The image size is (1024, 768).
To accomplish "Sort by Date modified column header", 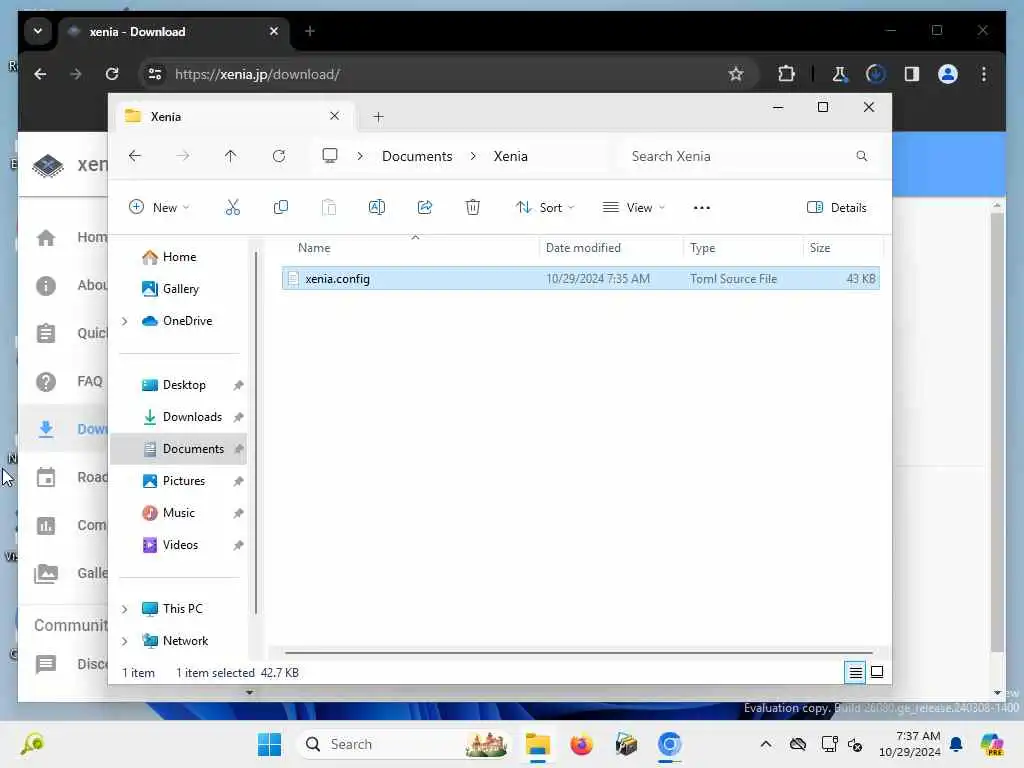I will (x=583, y=248).
